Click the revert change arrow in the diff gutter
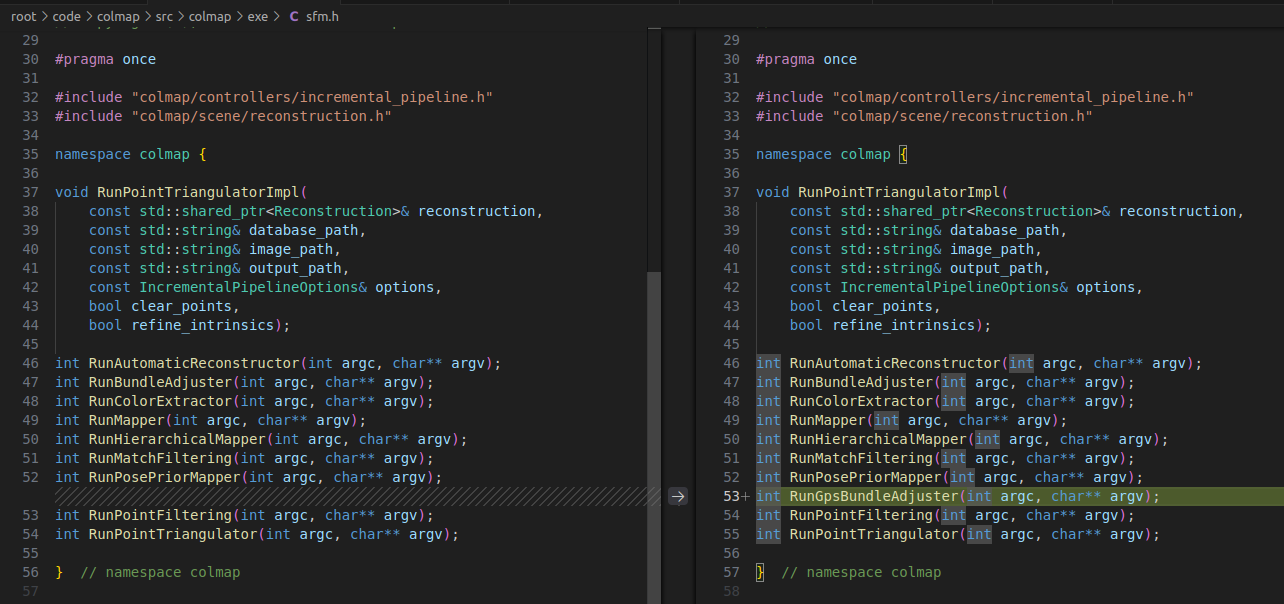1284x604 pixels. 677,496
